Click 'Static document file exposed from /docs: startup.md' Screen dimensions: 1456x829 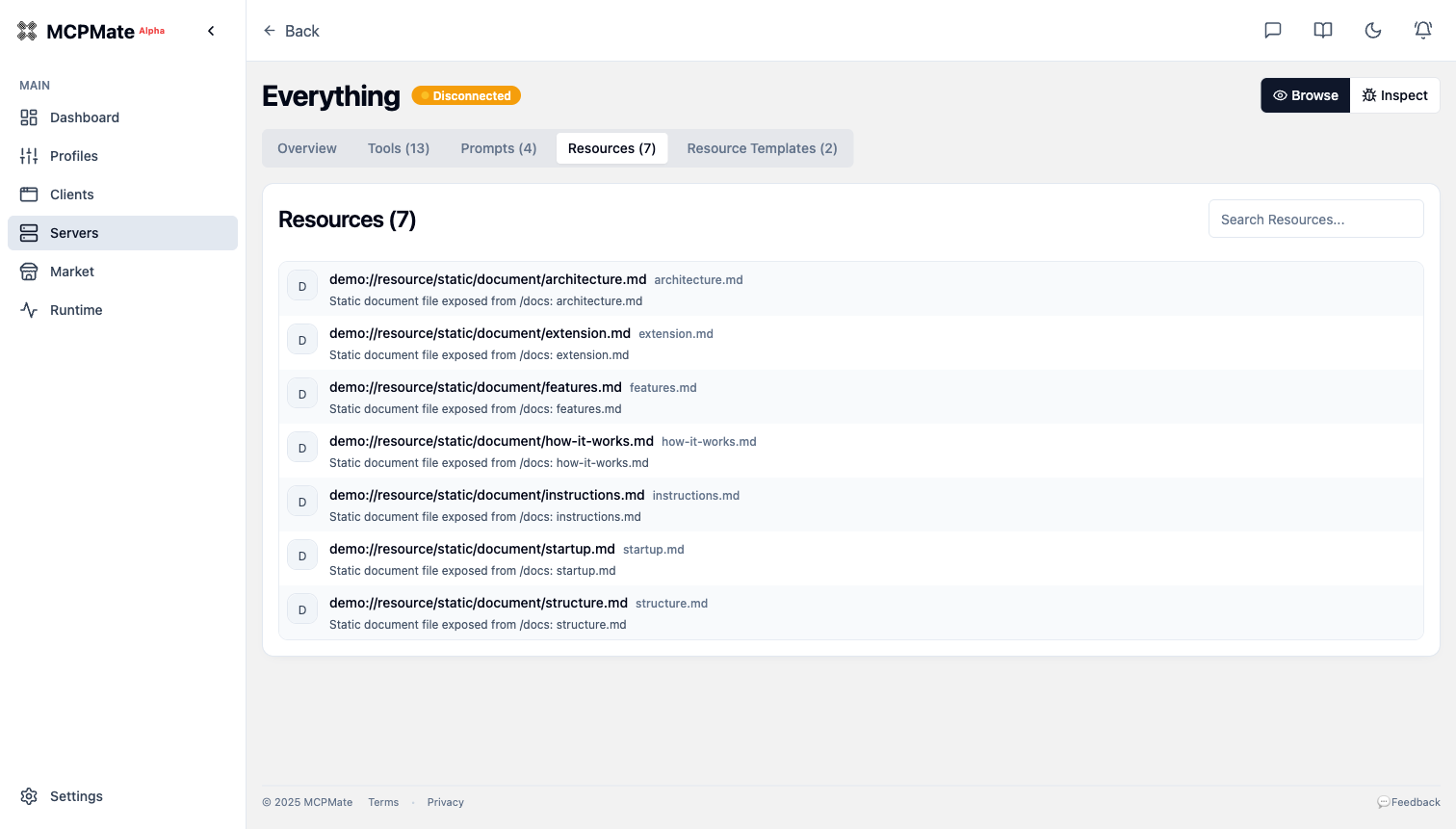point(473,571)
